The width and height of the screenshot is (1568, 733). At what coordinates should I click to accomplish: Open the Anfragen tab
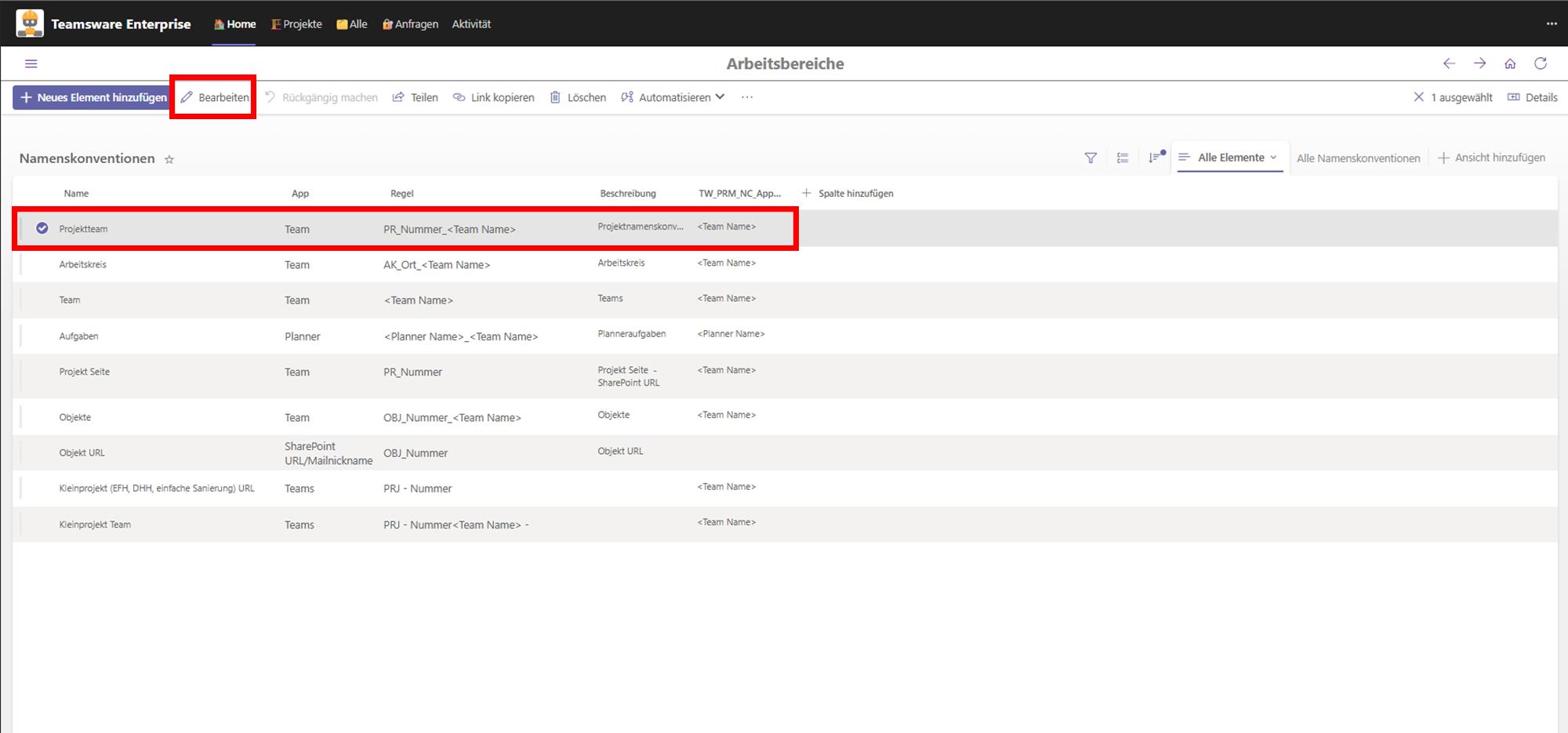coord(410,24)
